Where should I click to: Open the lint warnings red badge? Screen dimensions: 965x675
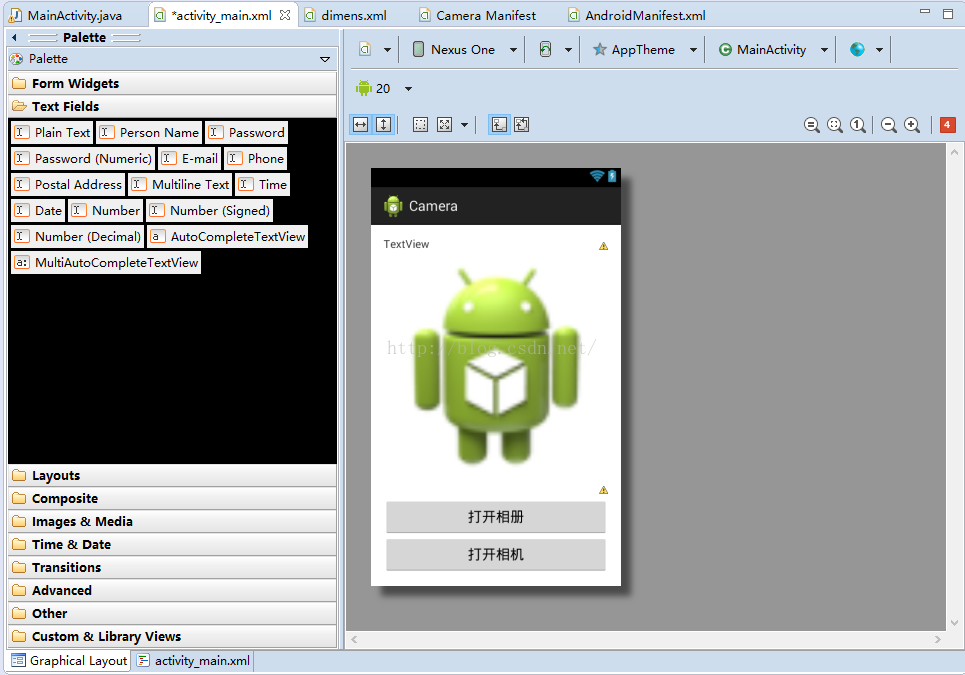click(x=947, y=125)
